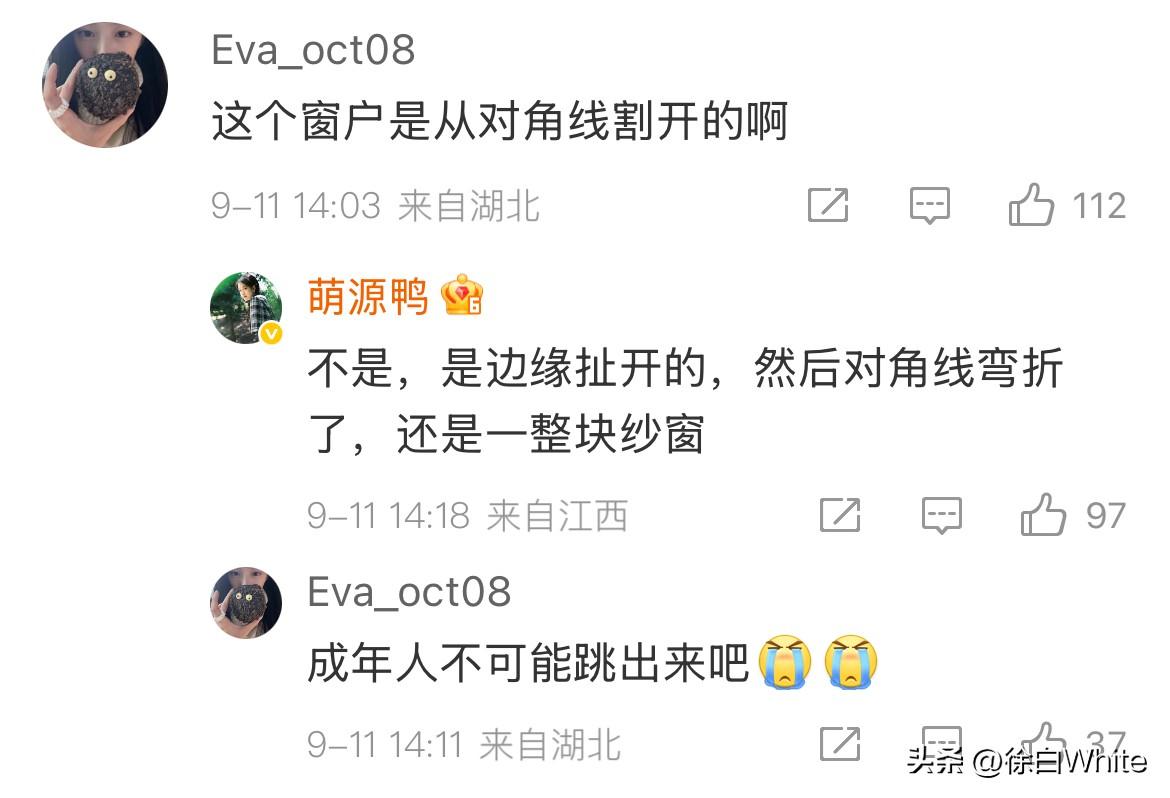Select the 成年人不可能跳出来吧 reply text
The image size is (1170, 798).
pos(528,662)
